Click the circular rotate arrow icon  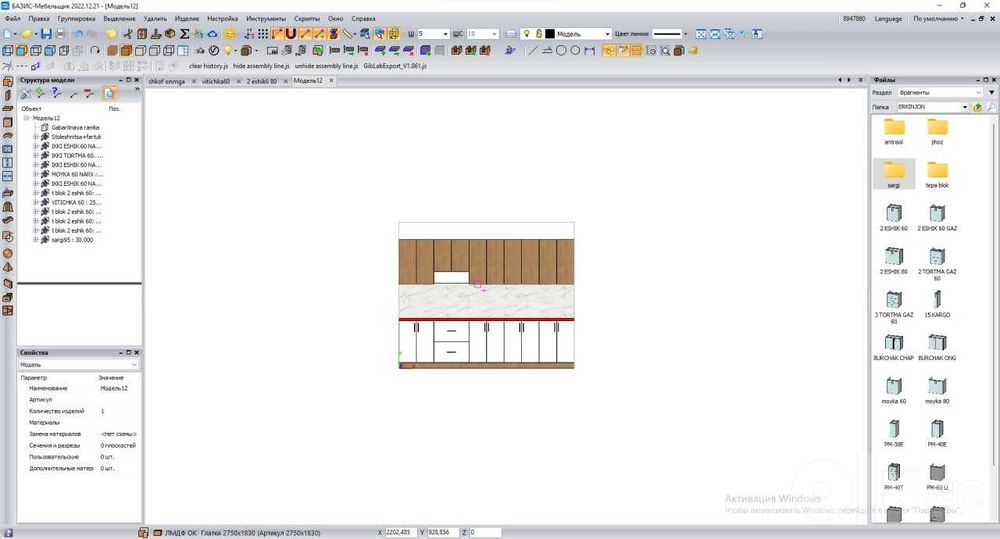95,50
